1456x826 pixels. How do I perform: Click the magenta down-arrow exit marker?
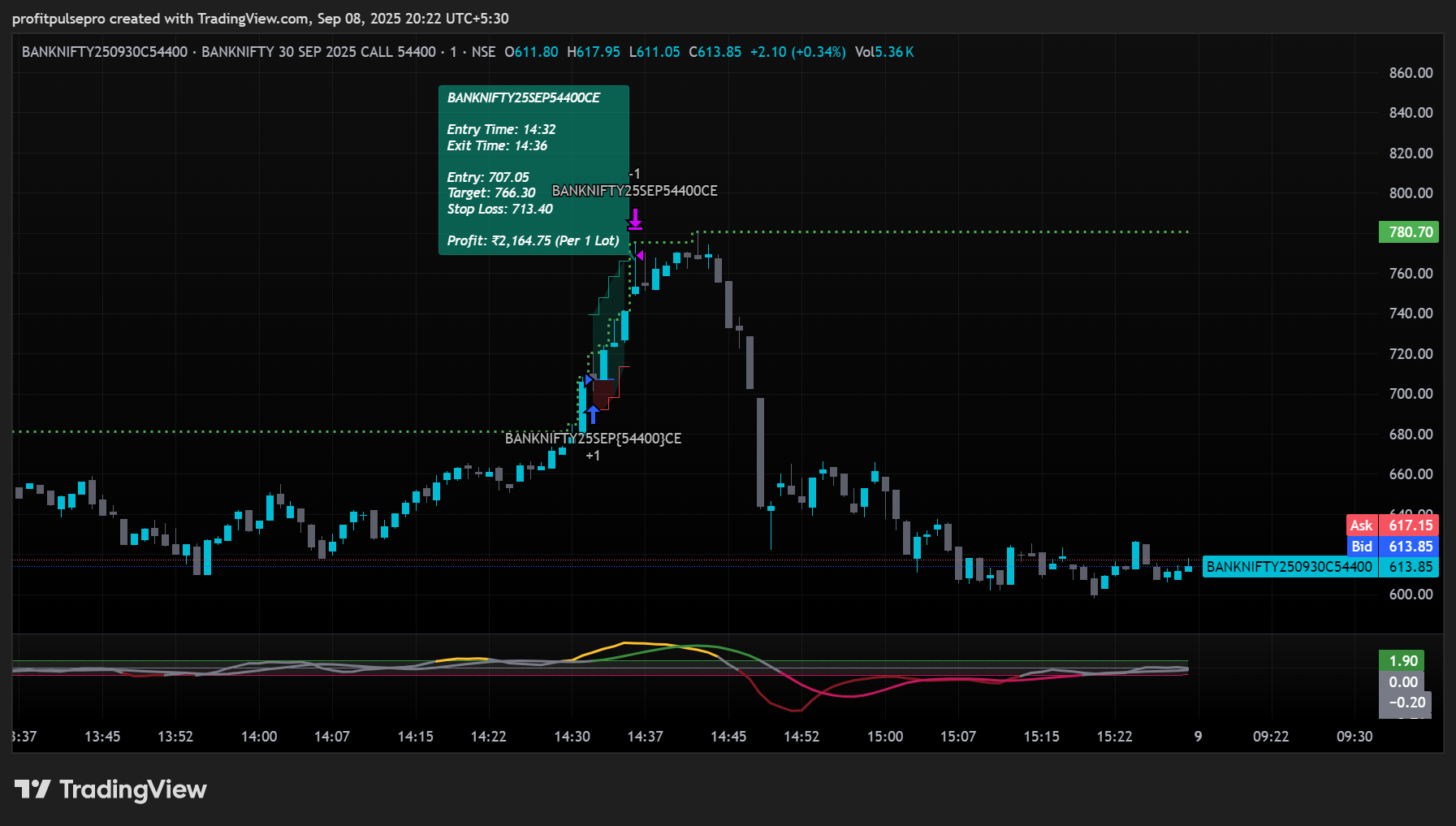(x=635, y=219)
